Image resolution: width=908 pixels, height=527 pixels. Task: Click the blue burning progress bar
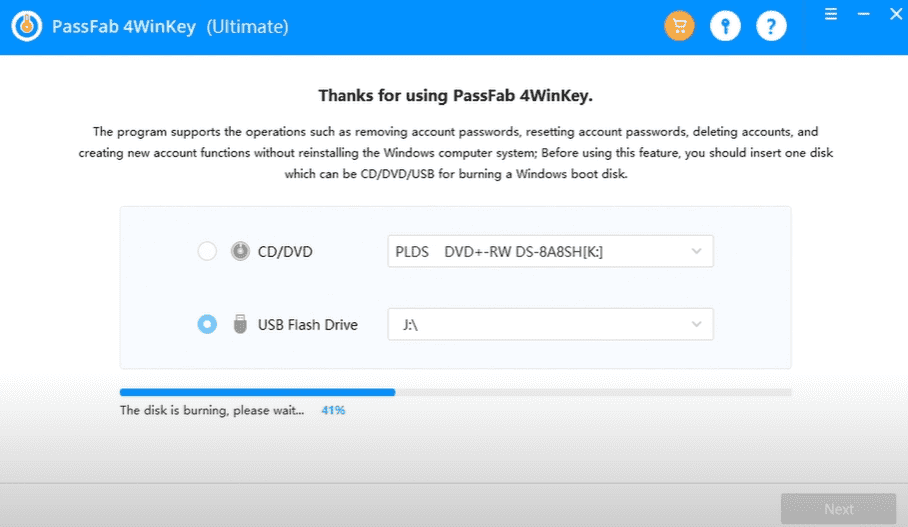coord(257,393)
